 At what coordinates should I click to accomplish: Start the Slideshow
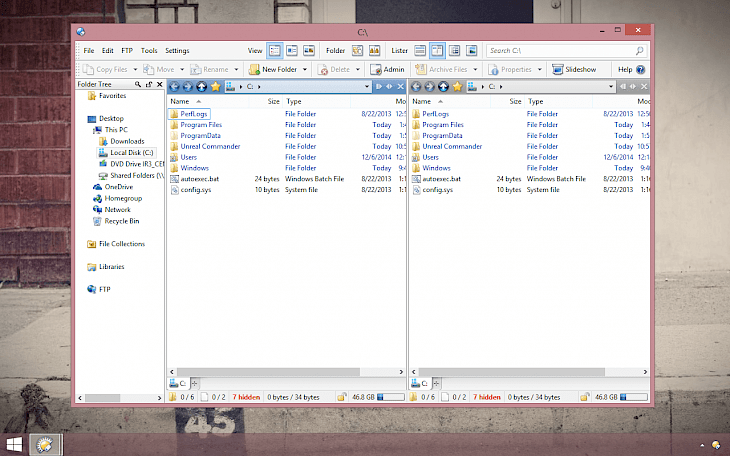pos(574,69)
